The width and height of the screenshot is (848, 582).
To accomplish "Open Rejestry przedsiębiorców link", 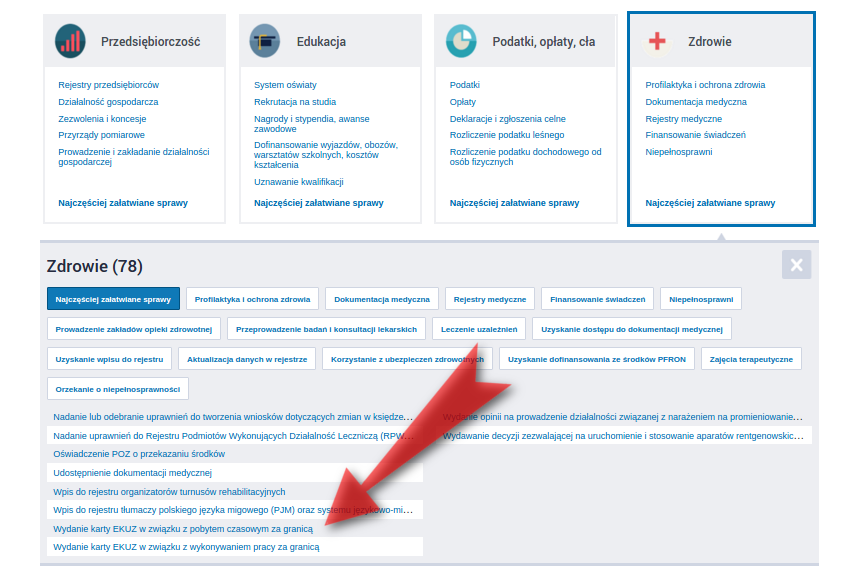I will point(109,85).
